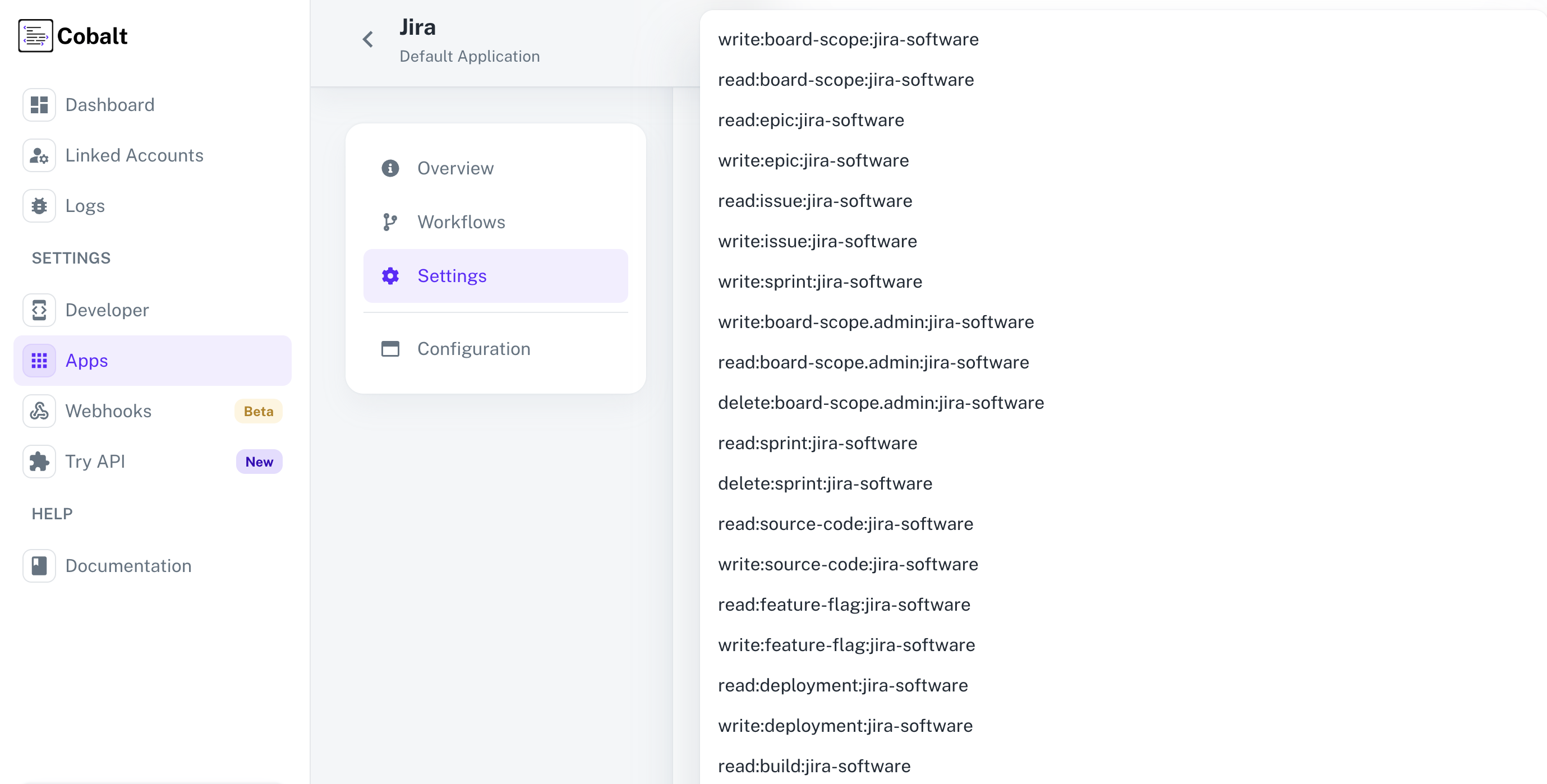The image size is (1547, 784).
Task: Click the Apps grid icon in sidebar
Action: click(39, 360)
